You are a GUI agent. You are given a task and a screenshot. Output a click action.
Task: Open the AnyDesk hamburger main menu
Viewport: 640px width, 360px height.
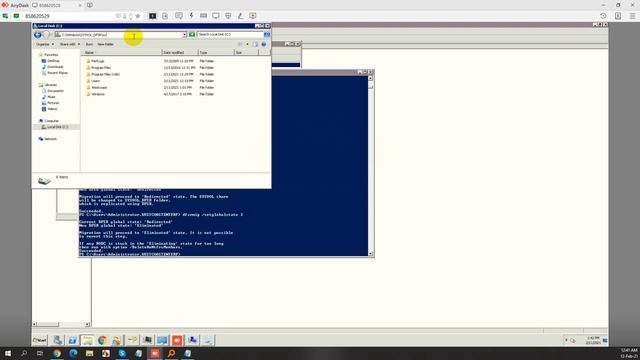click(632, 16)
